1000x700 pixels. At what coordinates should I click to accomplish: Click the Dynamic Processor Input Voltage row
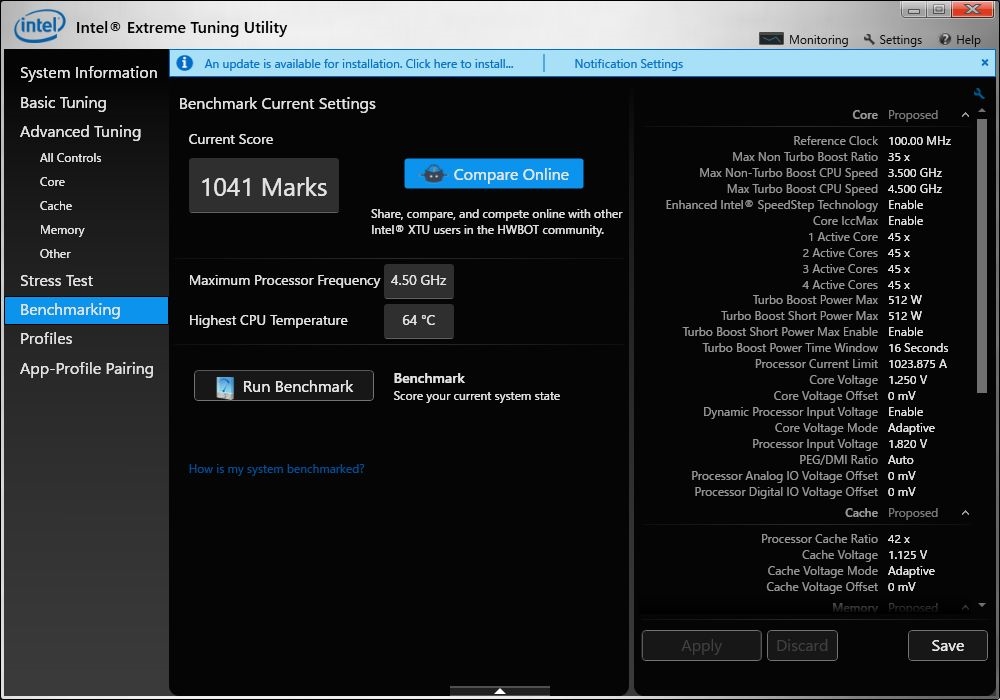coord(813,412)
